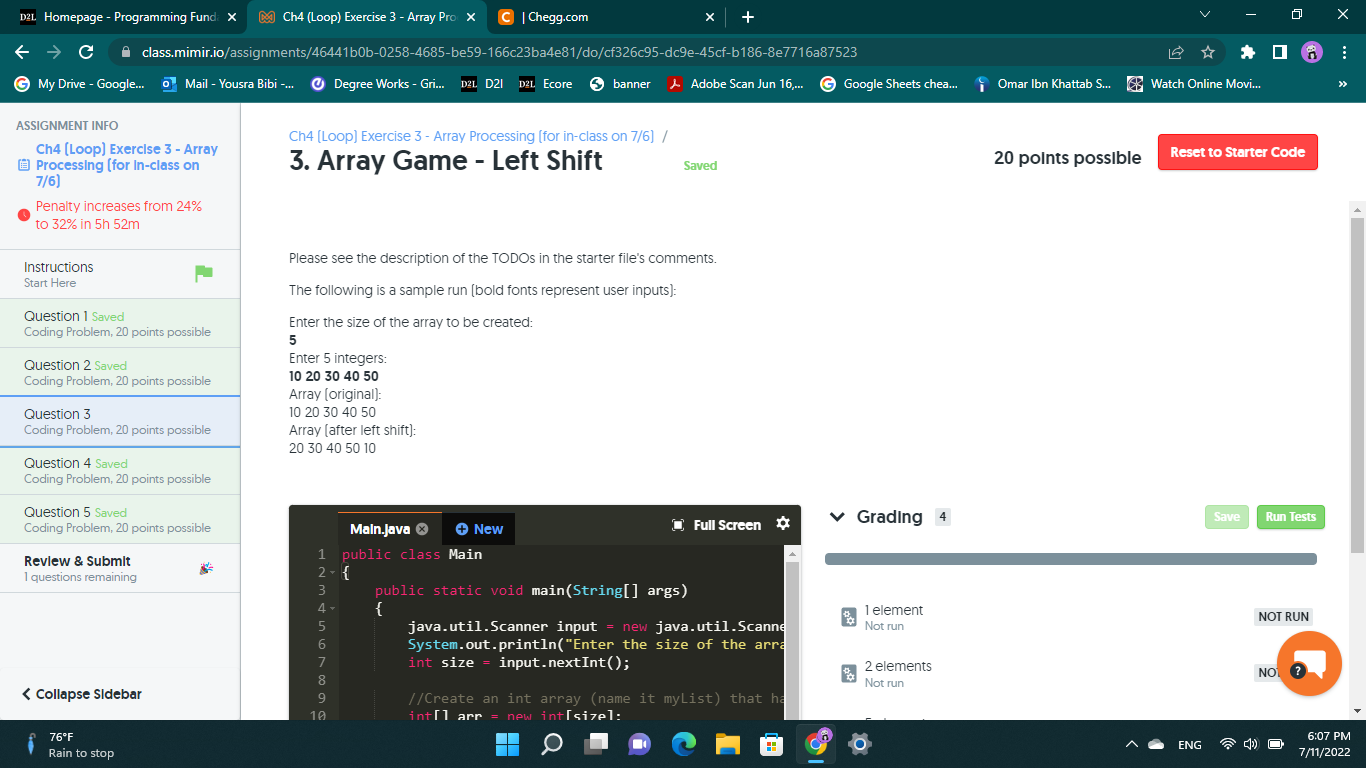Open Microsoft Edge from taskbar
This screenshot has width=1366, height=768.
click(684, 744)
